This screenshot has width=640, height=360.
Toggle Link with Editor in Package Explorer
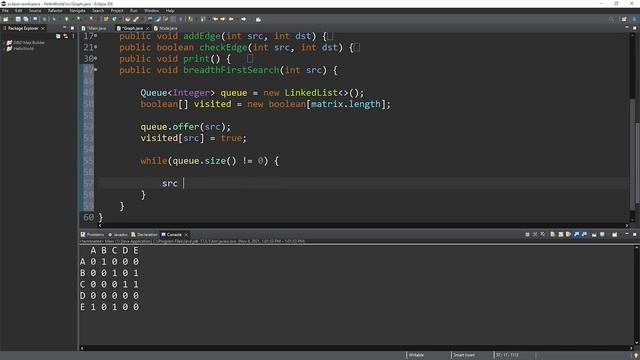pos(65,36)
